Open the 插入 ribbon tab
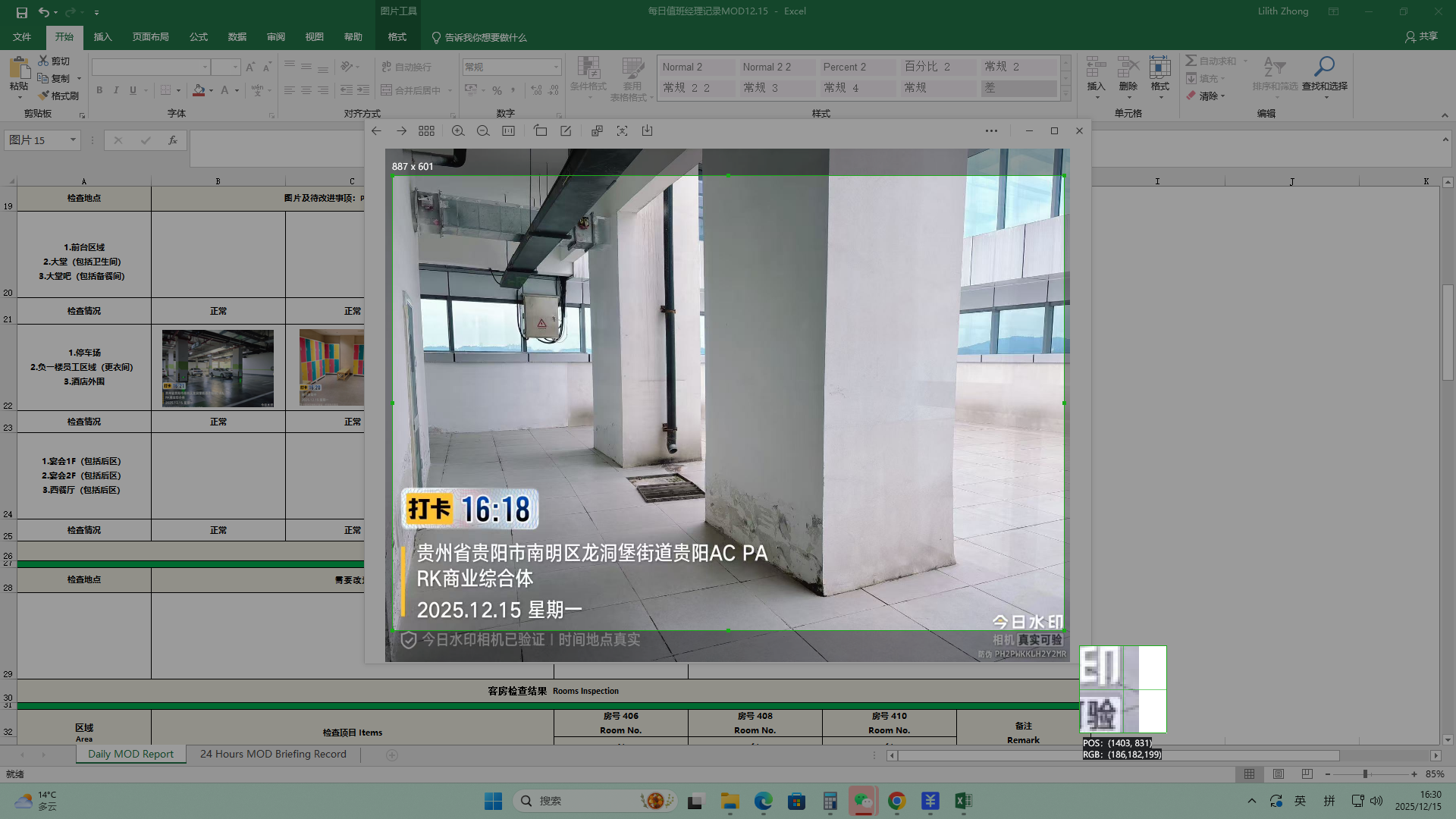1456x819 pixels. (102, 37)
